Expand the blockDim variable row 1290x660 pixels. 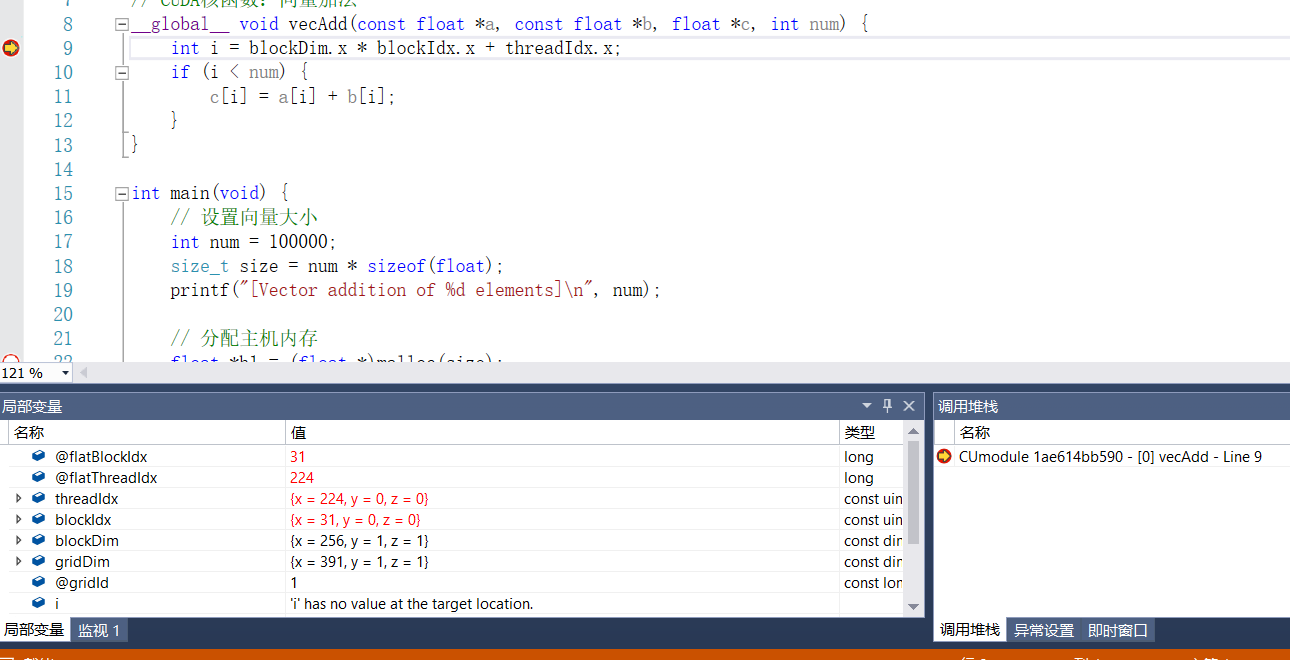click(x=18, y=540)
